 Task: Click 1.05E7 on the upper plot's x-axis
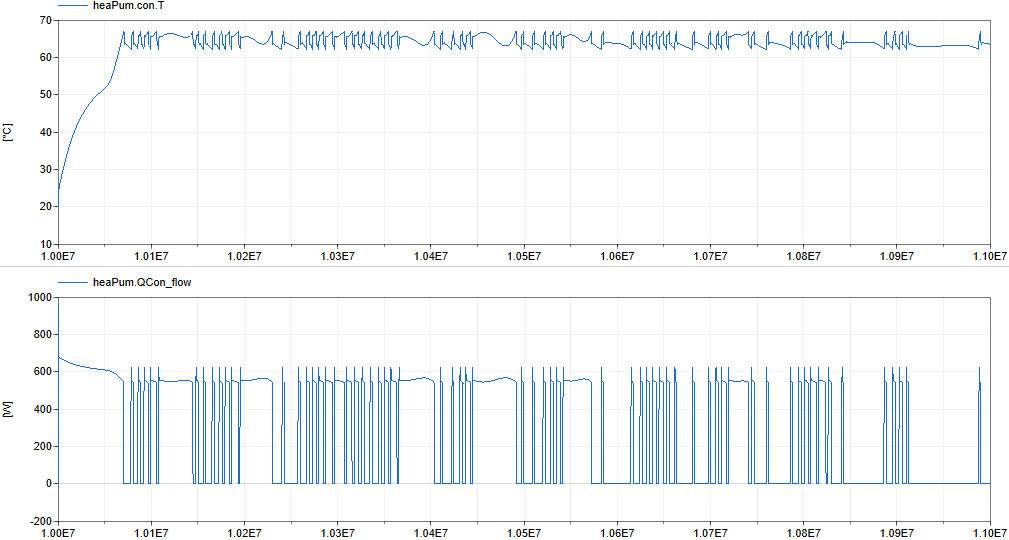pyautogui.click(x=524, y=257)
